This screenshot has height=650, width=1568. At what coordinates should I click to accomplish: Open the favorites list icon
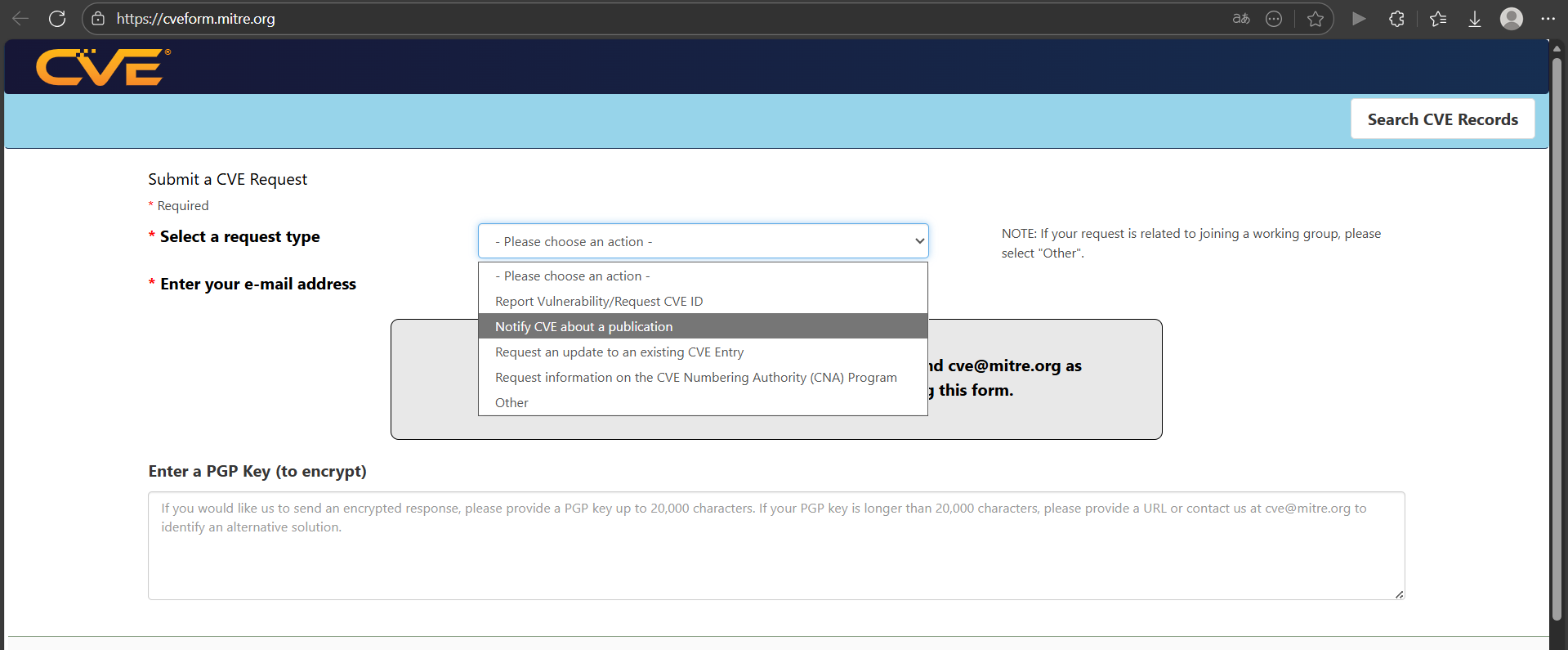pos(1438,19)
